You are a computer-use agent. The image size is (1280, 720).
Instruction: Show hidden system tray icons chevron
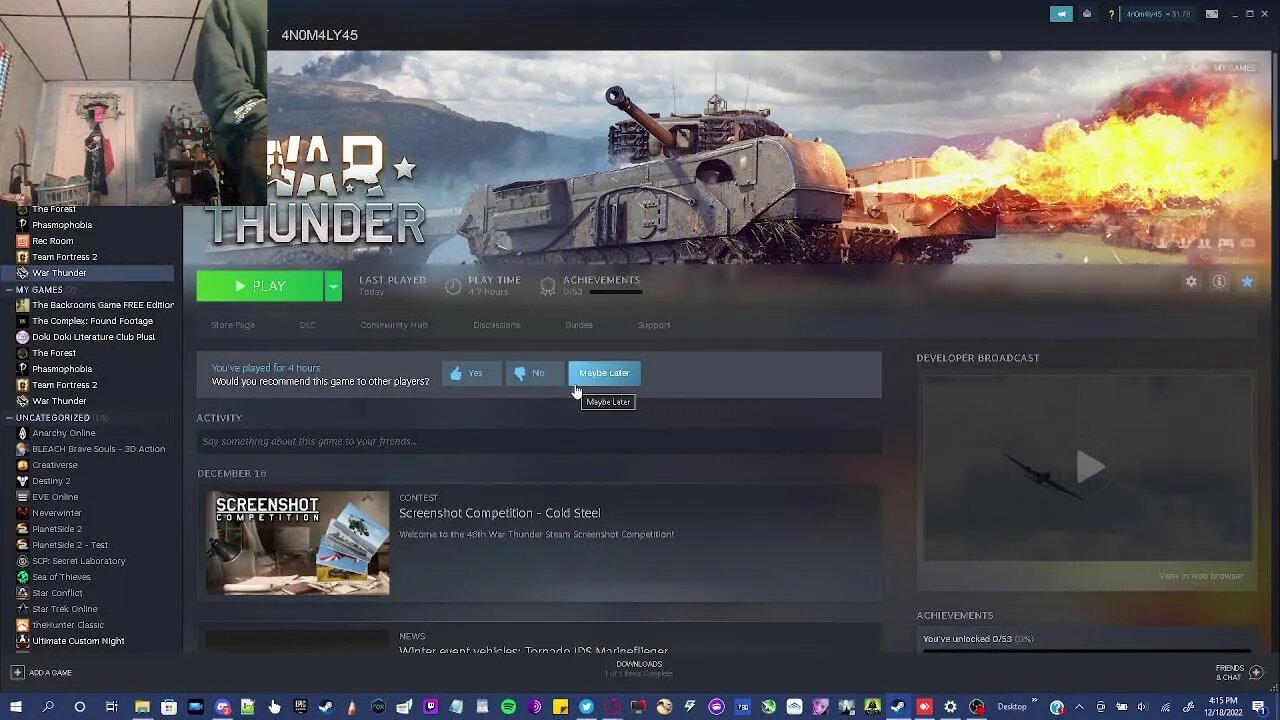pos(1079,707)
